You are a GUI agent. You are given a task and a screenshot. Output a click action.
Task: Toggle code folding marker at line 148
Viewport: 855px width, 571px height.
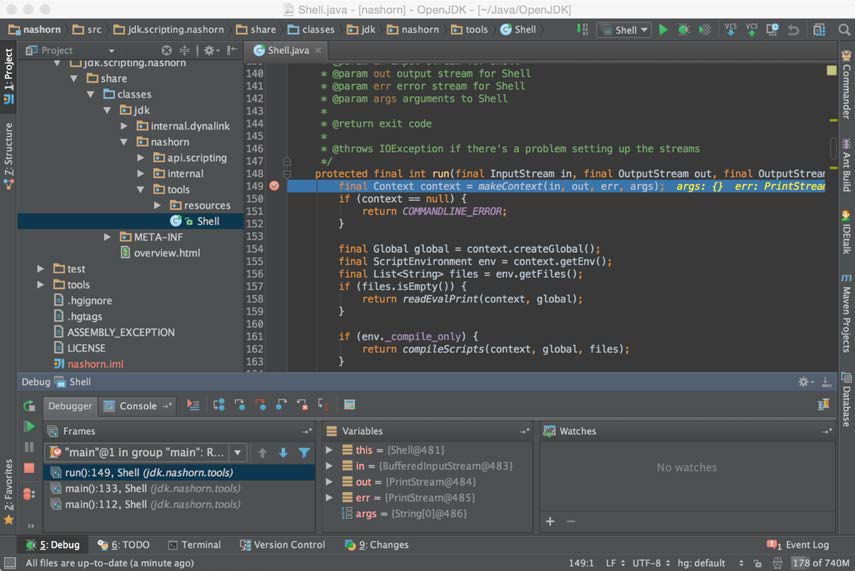tap(287, 174)
